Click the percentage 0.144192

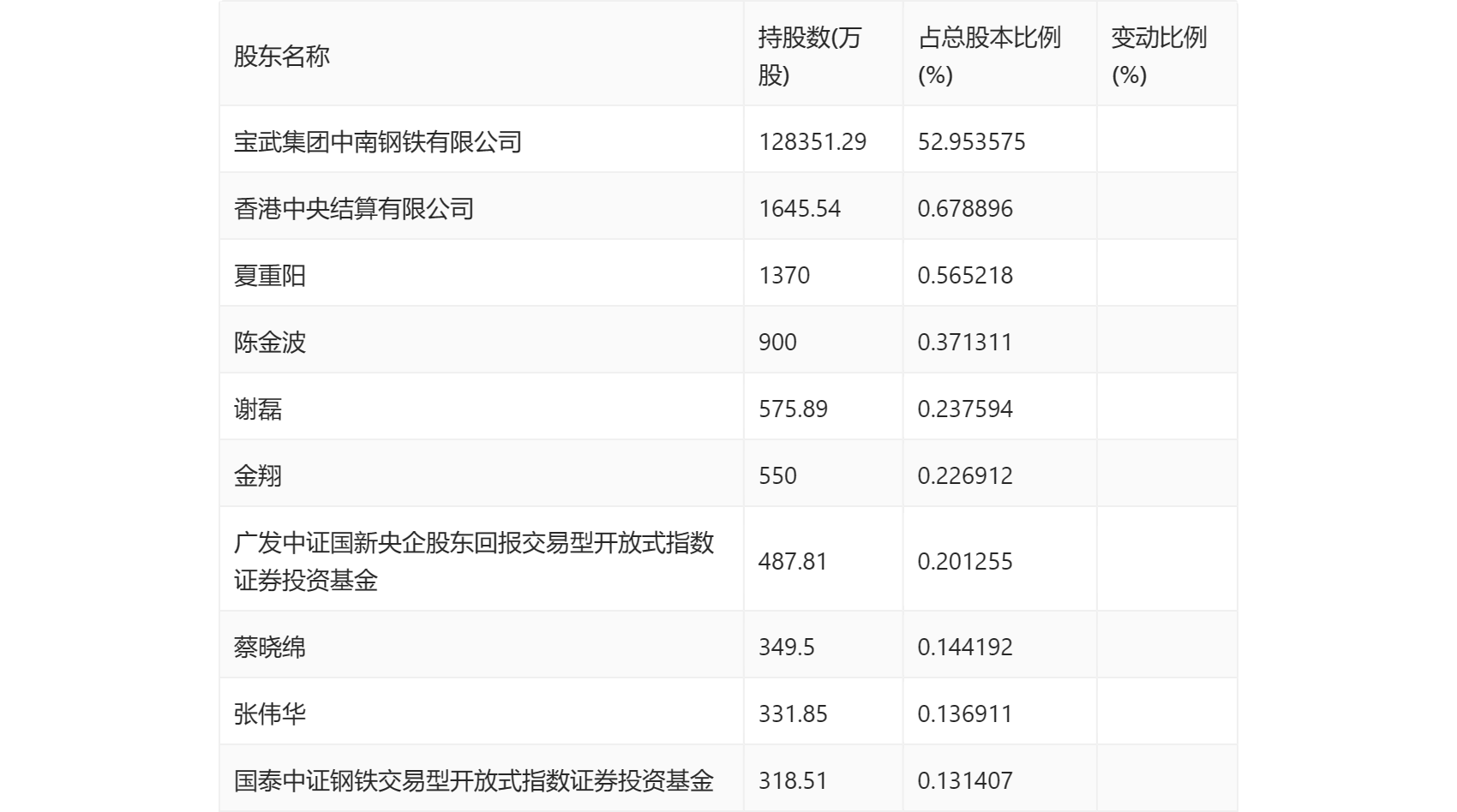pyautogui.click(x=965, y=647)
